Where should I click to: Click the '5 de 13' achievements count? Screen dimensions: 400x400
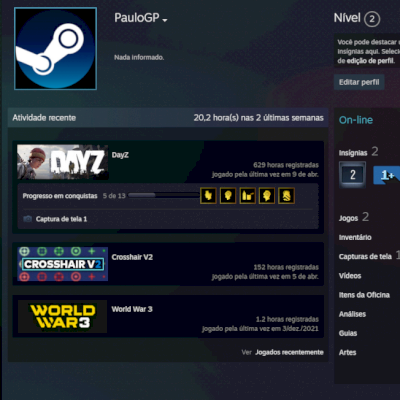click(x=114, y=196)
